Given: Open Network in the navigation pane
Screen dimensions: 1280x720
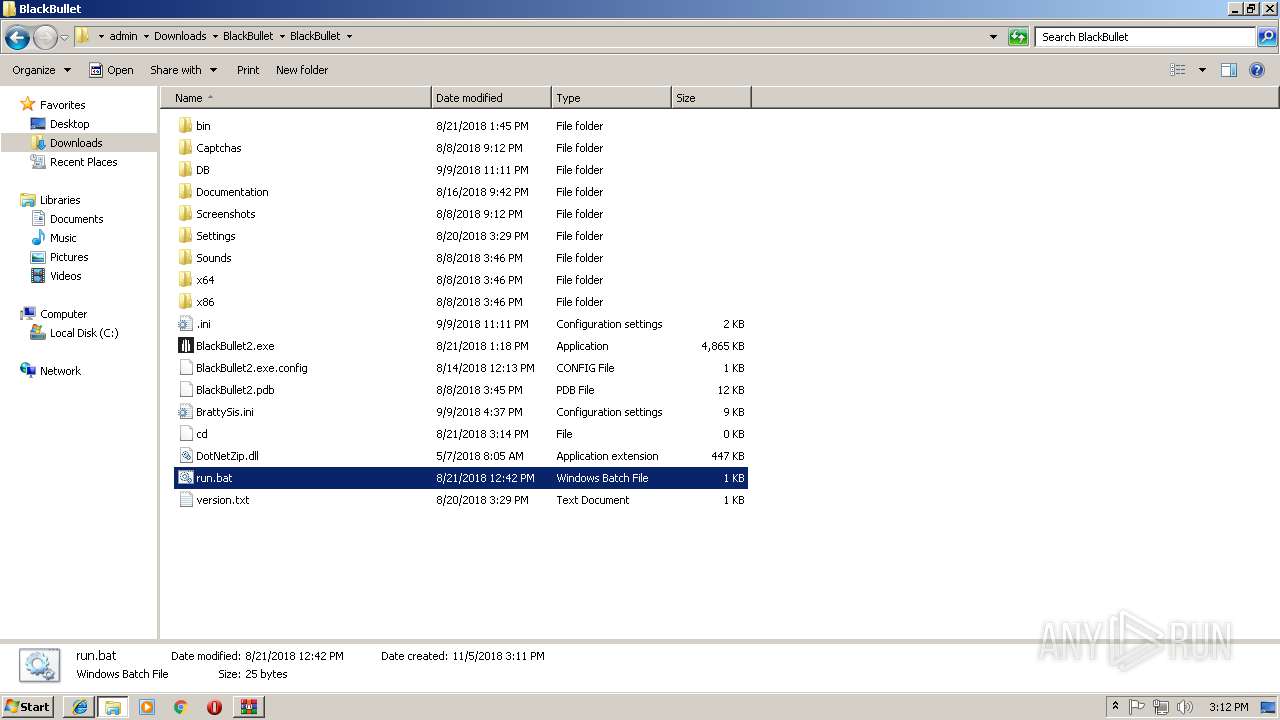Looking at the screenshot, I should coord(60,371).
